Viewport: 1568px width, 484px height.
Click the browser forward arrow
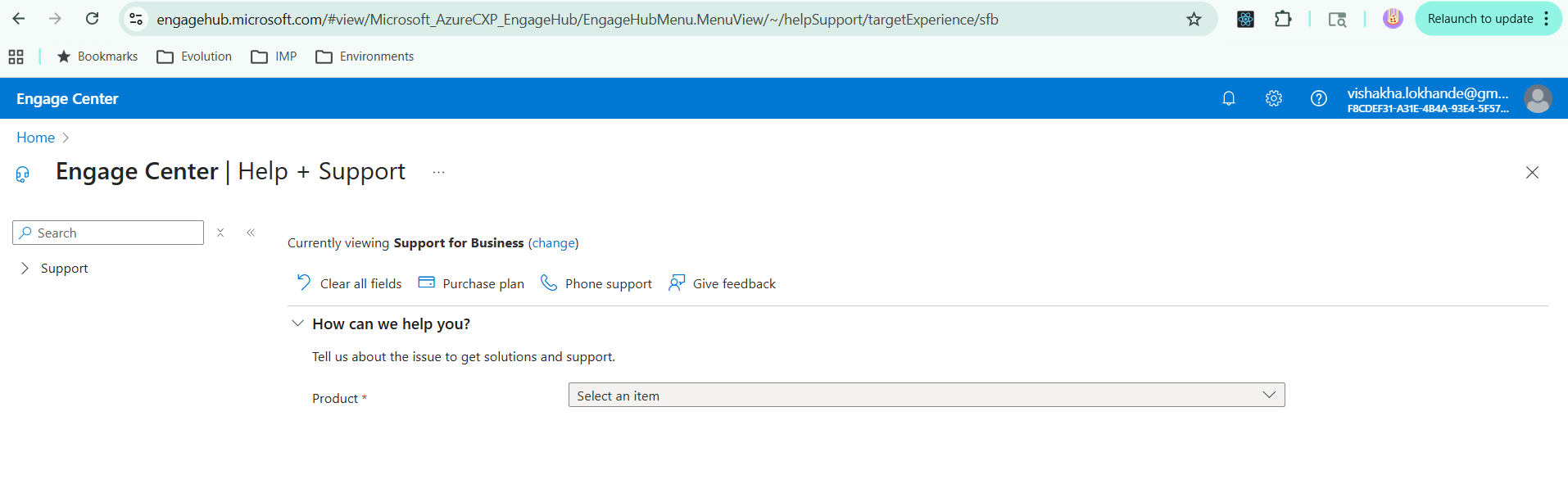point(55,18)
